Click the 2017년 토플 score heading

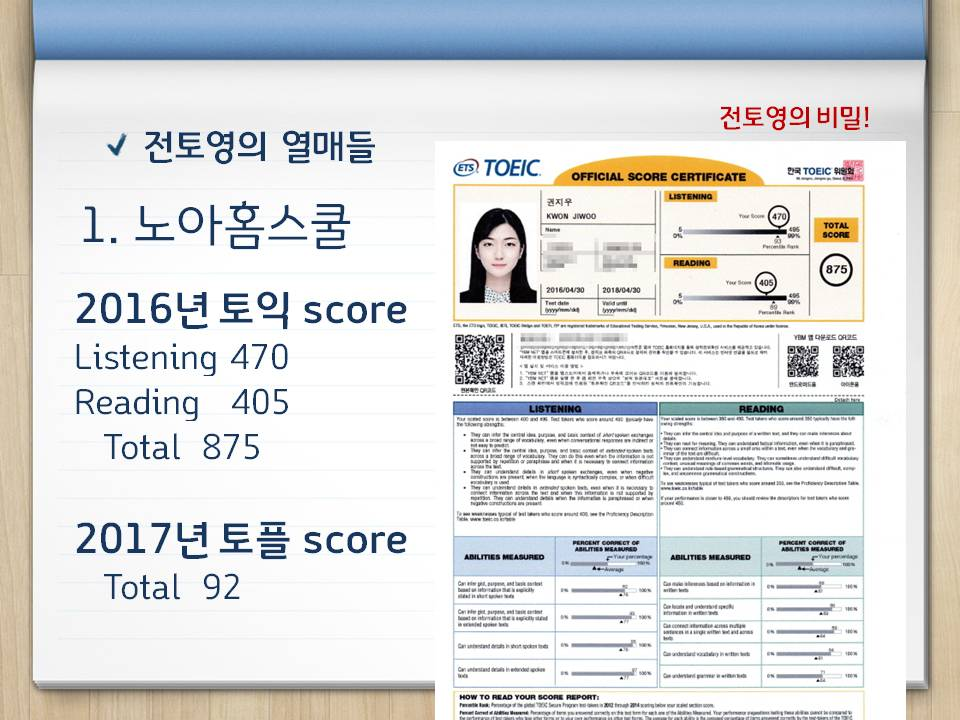pyautogui.click(x=241, y=540)
